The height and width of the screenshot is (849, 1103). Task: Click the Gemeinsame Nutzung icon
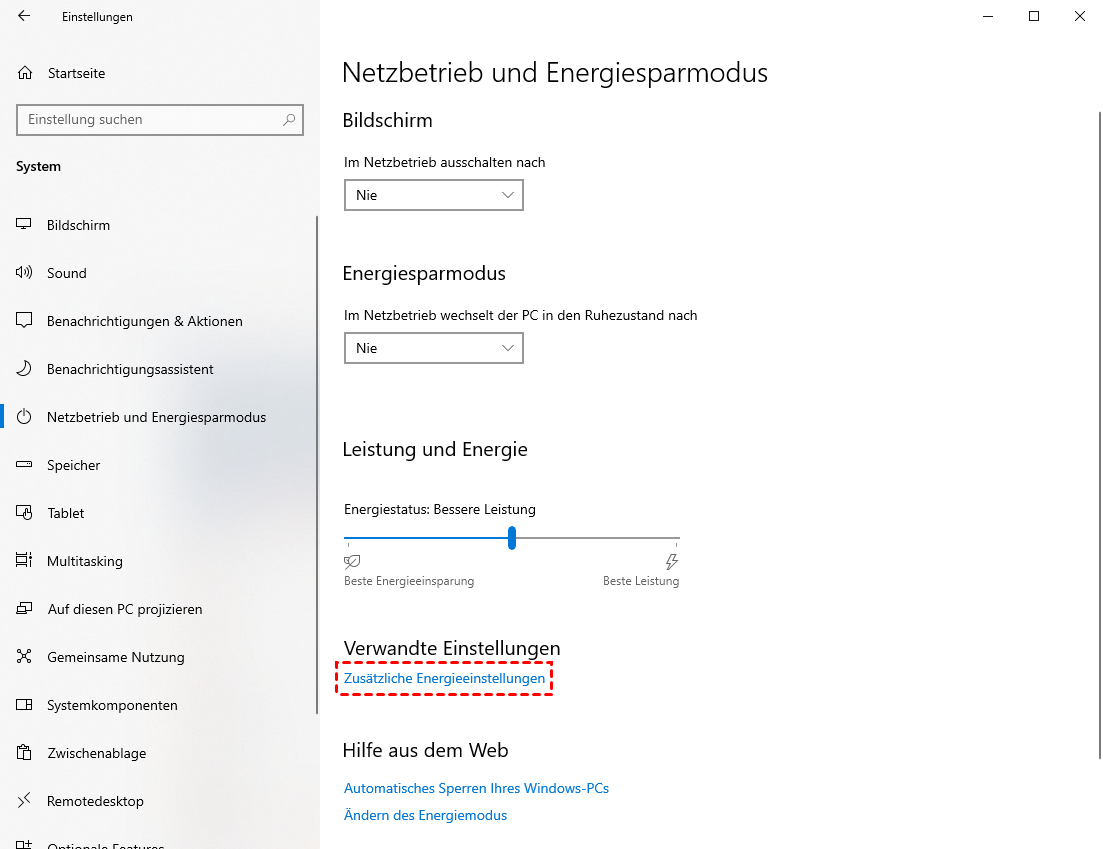pos(25,657)
